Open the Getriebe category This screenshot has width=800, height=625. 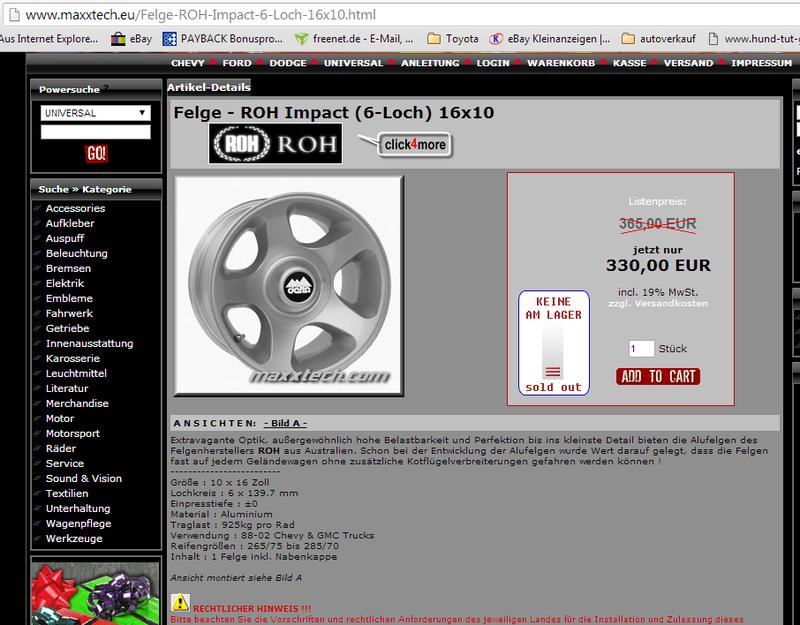[67, 328]
